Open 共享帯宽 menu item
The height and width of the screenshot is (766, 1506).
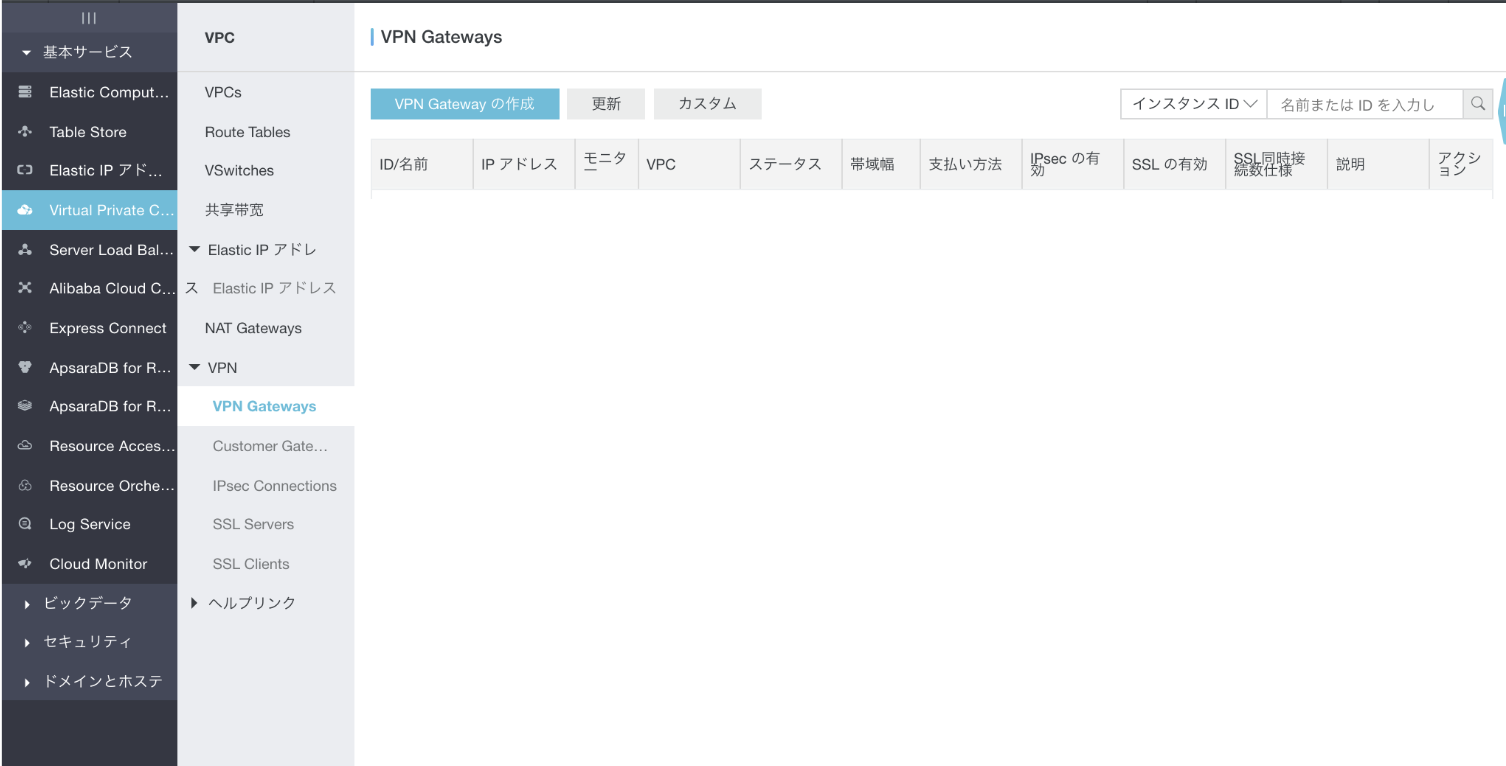234,210
